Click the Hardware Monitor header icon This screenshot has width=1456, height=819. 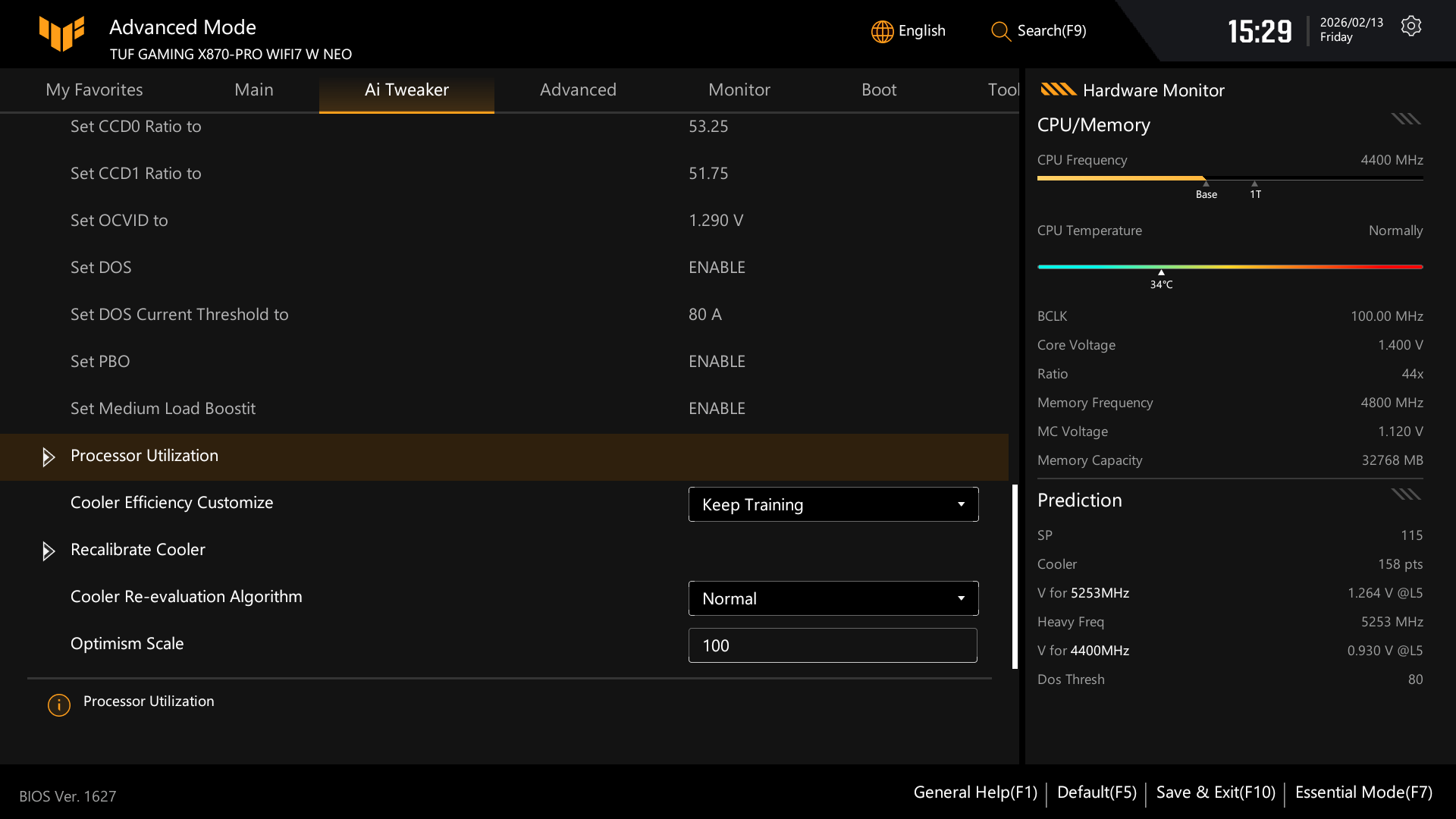point(1059,89)
